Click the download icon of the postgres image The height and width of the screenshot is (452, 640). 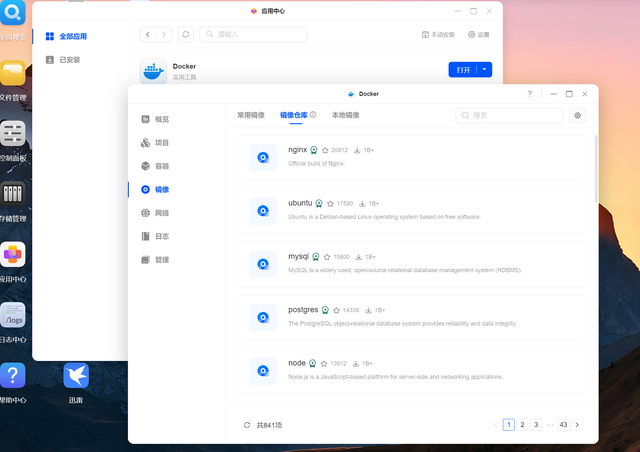tap(368, 310)
